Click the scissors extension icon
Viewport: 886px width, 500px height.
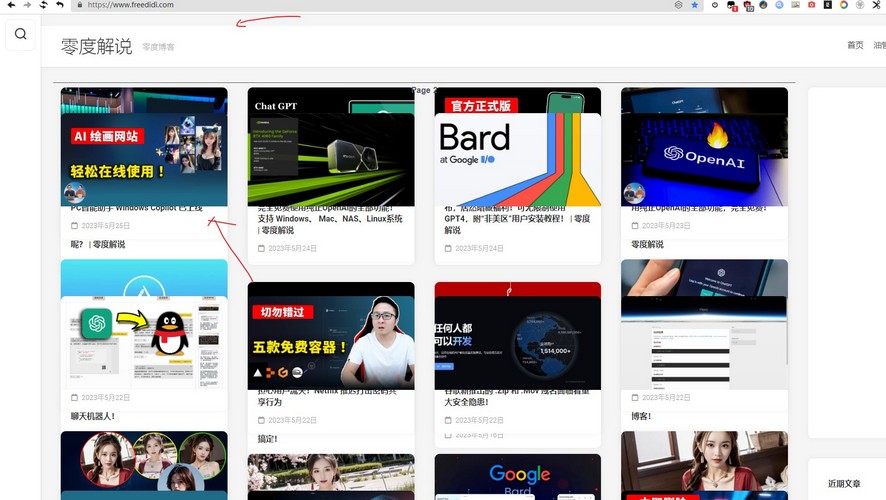(876, 5)
